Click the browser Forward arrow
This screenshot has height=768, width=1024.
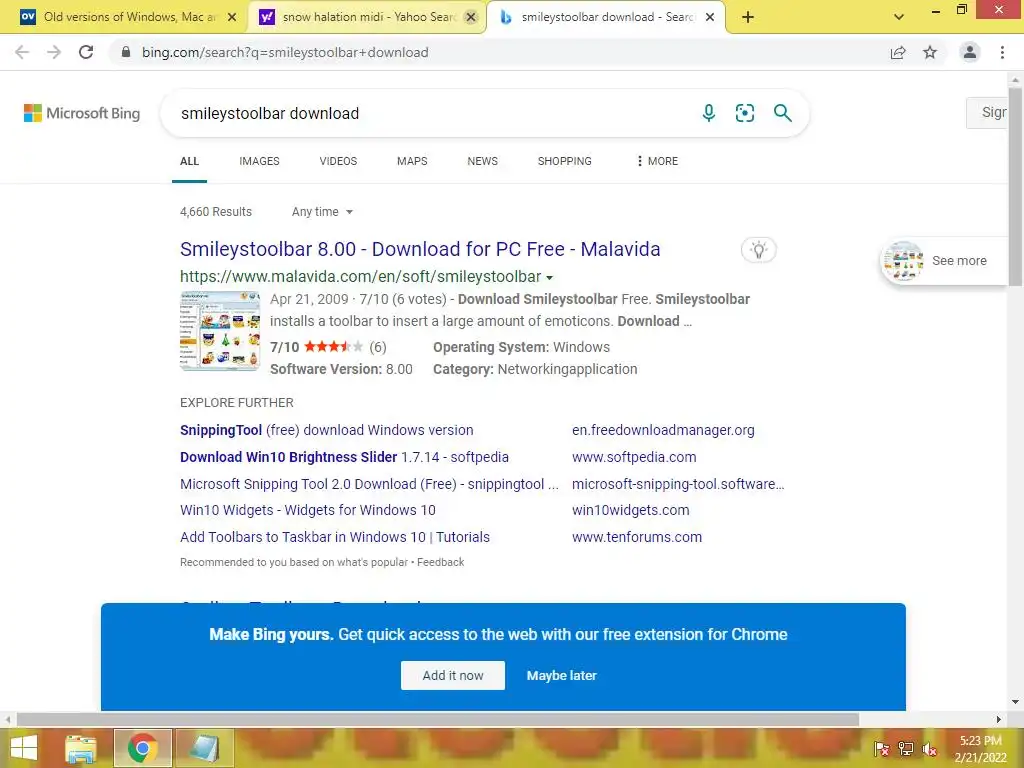pos(54,52)
